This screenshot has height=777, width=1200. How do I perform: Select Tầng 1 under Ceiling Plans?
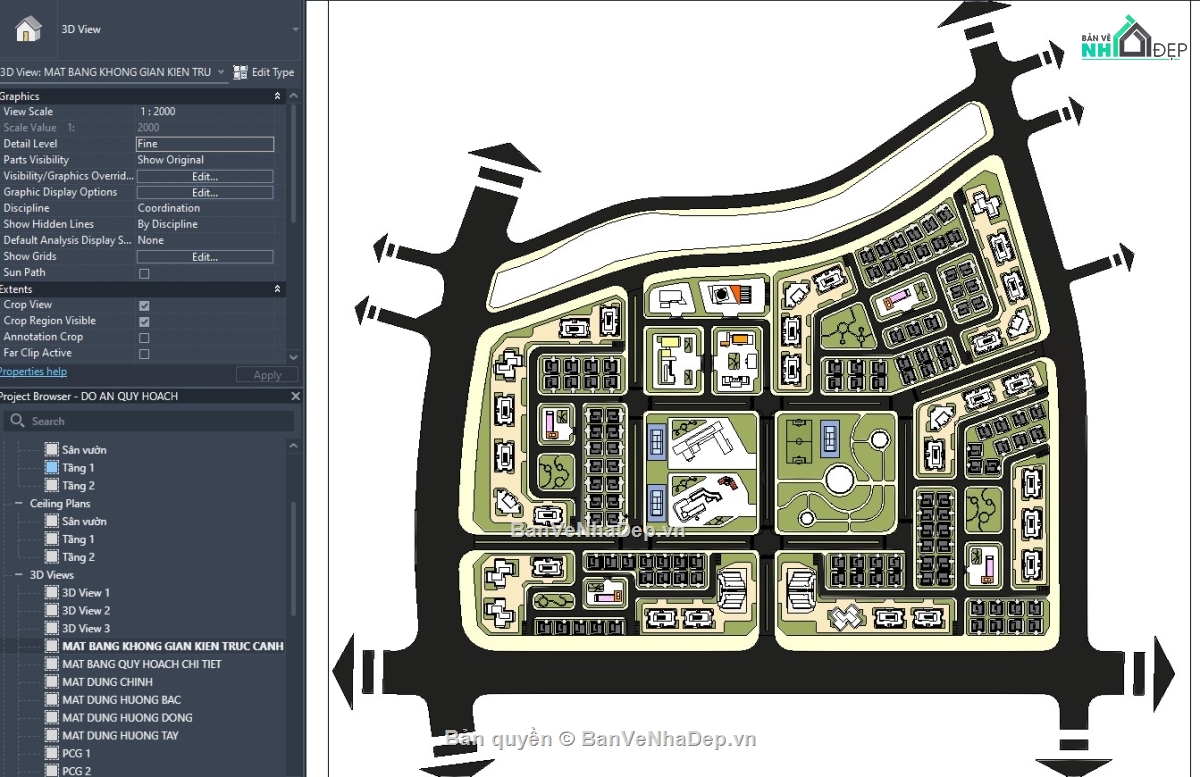(78, 539)
